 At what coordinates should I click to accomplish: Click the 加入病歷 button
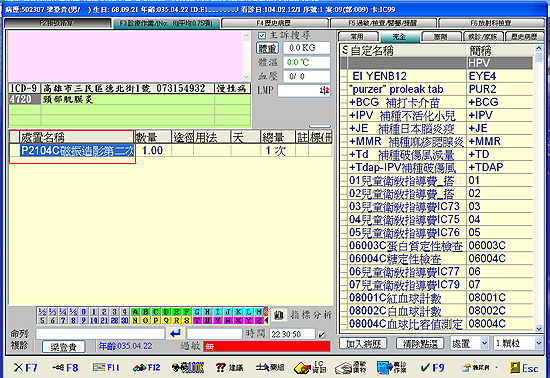pyautogui.click(x=363, y=344)
